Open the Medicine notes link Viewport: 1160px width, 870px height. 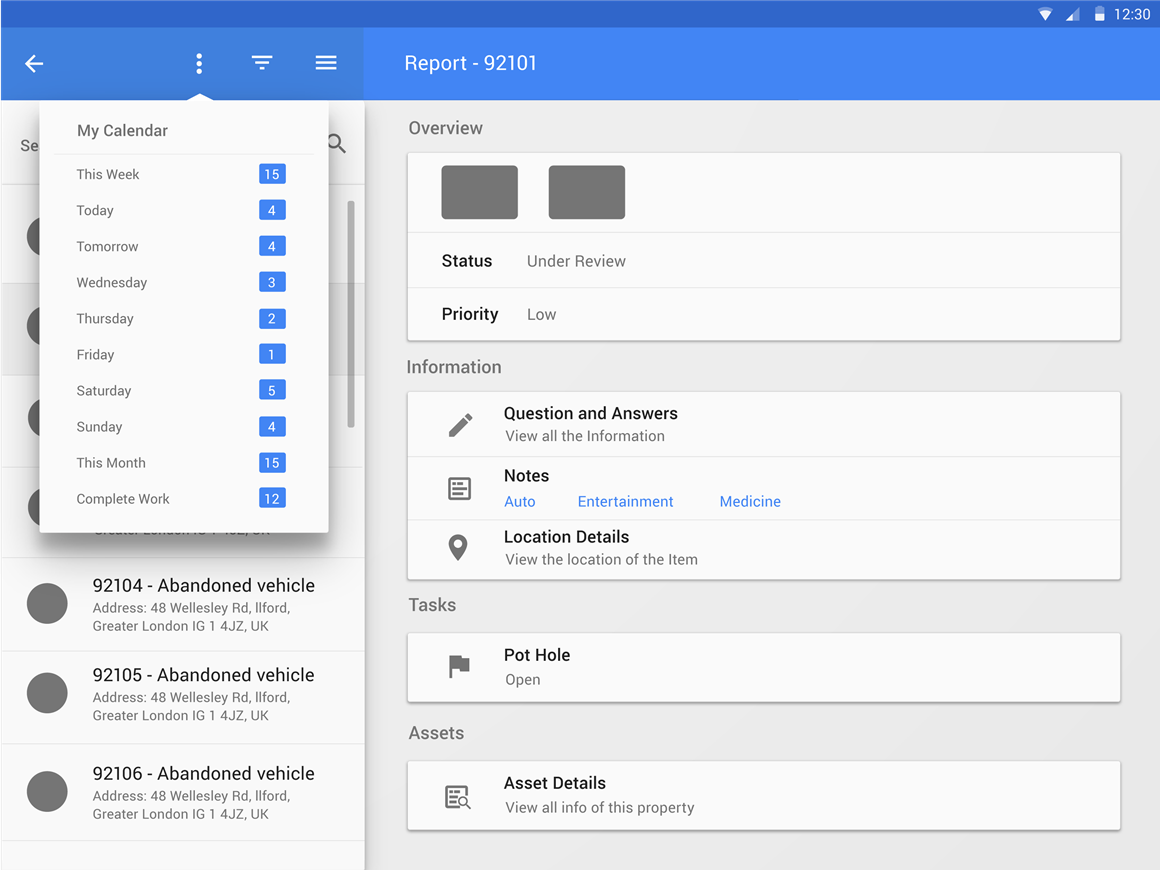click(750, 502)
